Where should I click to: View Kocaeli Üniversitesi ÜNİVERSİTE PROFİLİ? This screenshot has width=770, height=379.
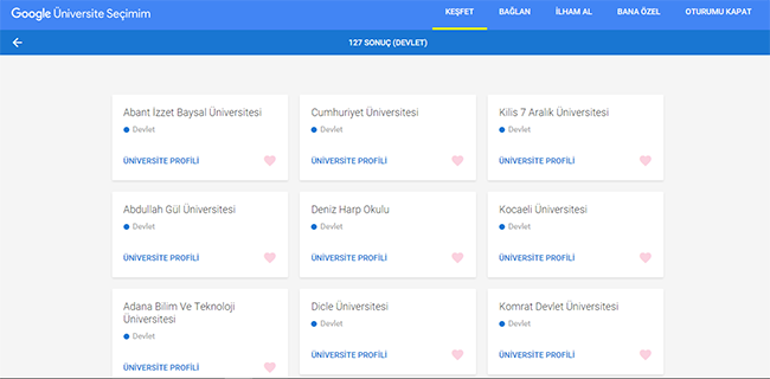[x=537, y=258]
